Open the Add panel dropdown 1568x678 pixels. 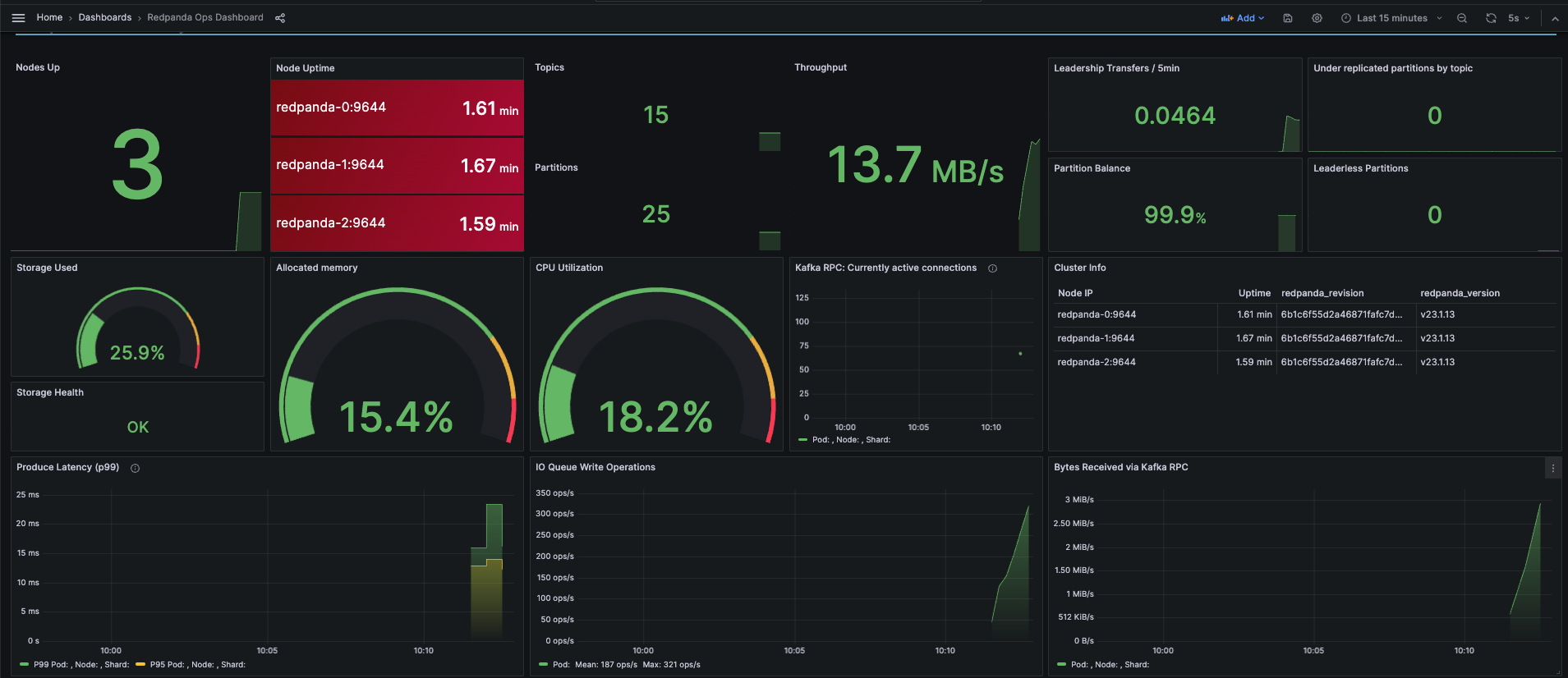pos(1243,18)
